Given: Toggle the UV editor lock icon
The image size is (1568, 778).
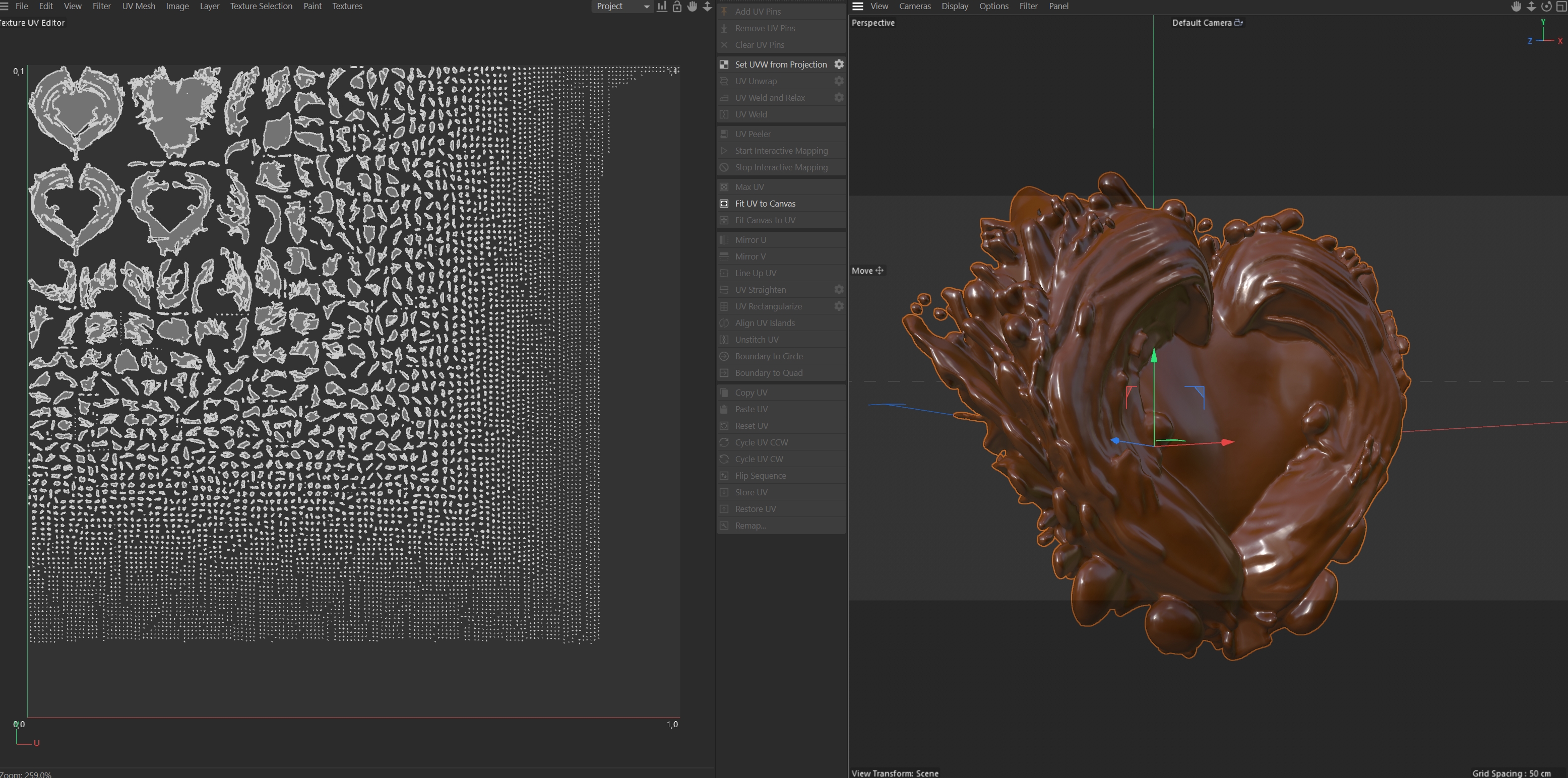Looking at the screenshot, I should pos(677,6).
